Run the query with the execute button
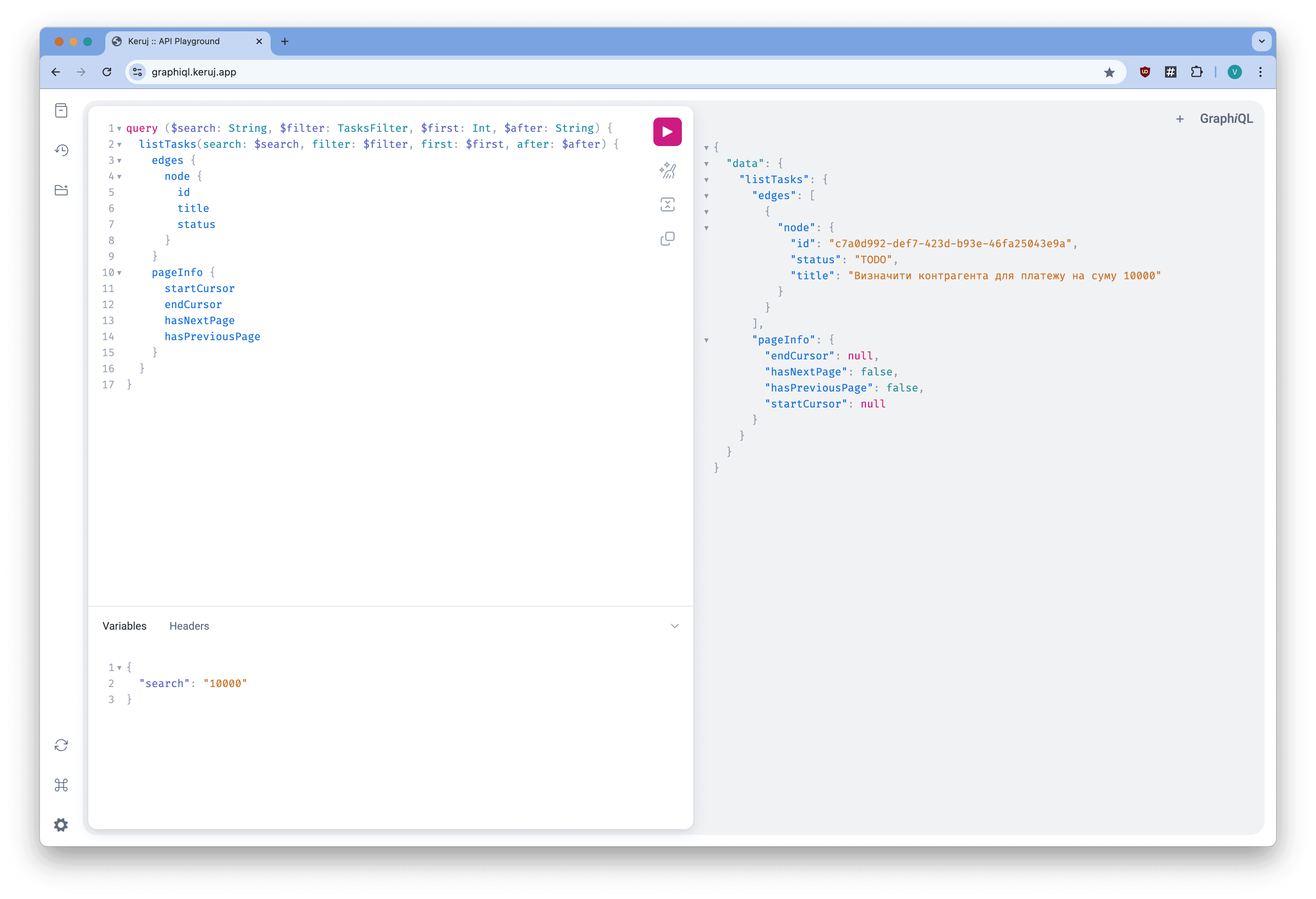This screenshot has width=1316, height=899. 667,132
